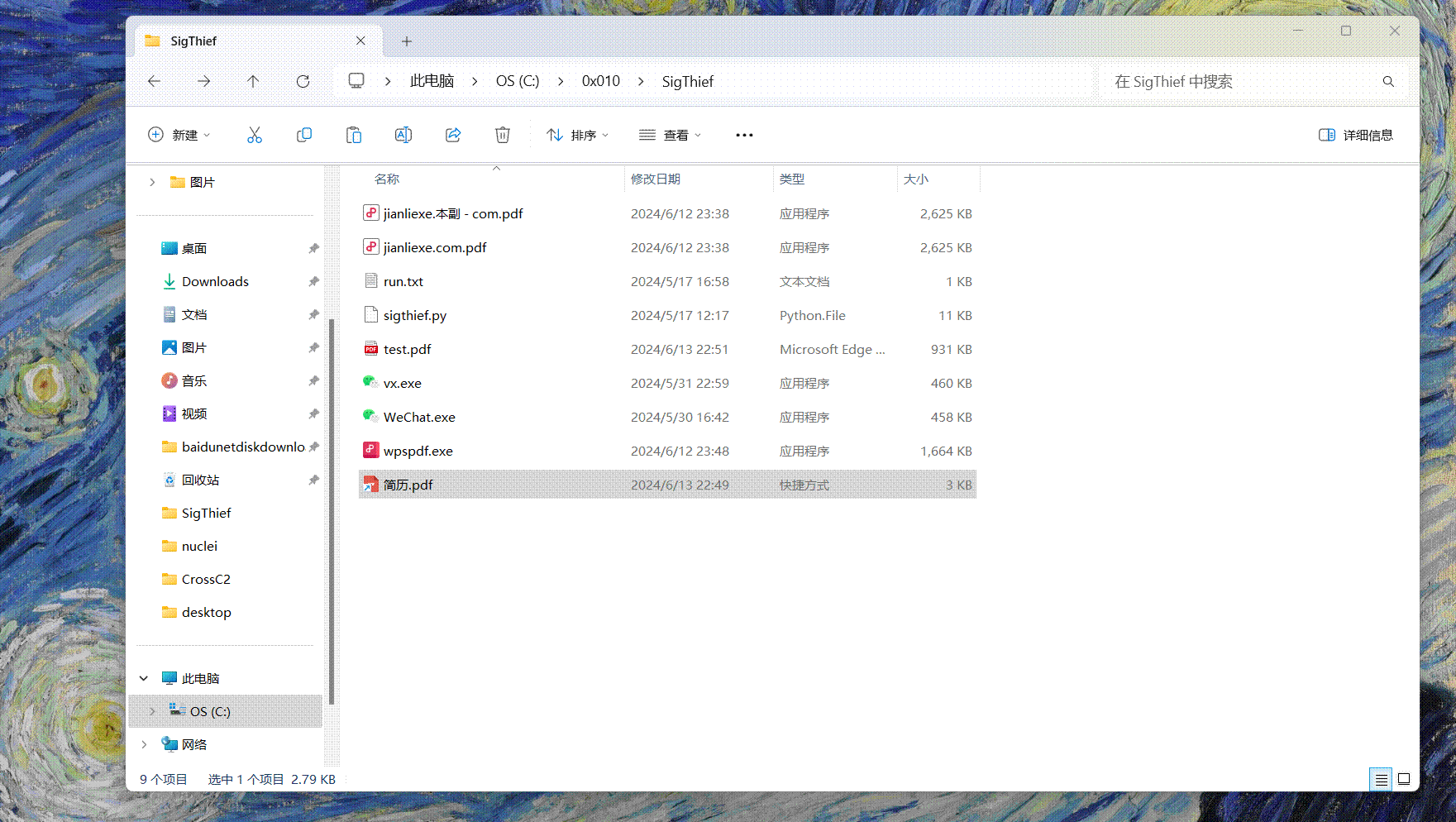The height and width of the screenshot is (822, 1456).
Task: Open chevron after 0x010 in breadcrumb
Action: point(641,81)
